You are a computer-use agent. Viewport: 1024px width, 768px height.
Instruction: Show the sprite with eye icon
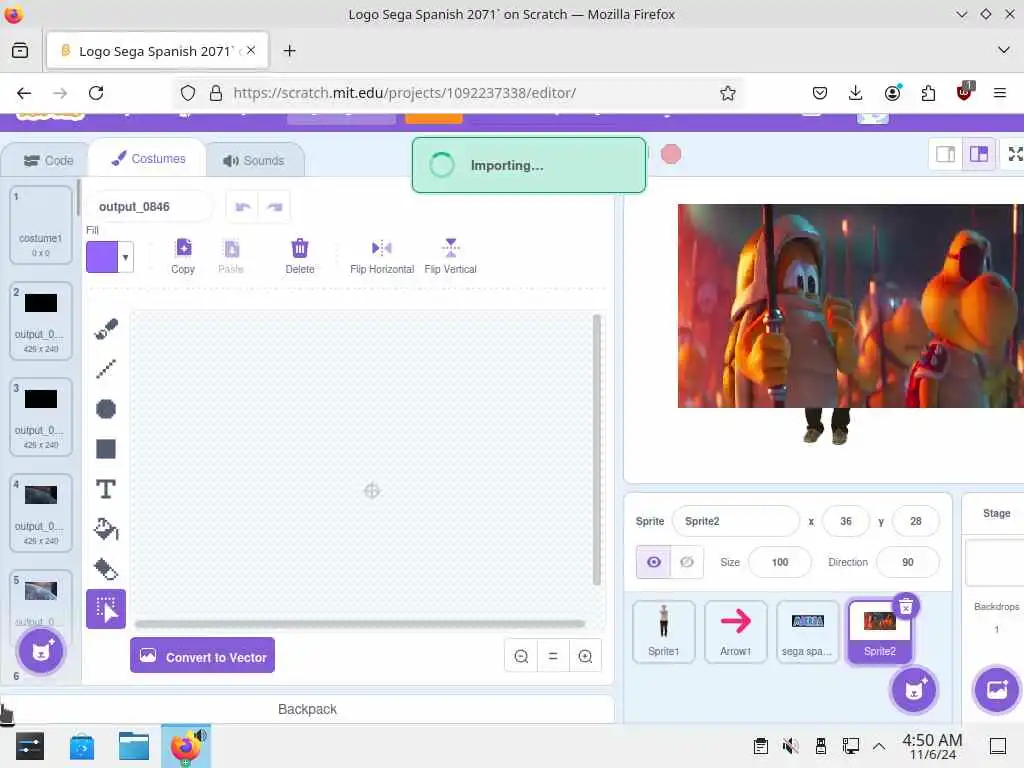click(x=654, y=562)
